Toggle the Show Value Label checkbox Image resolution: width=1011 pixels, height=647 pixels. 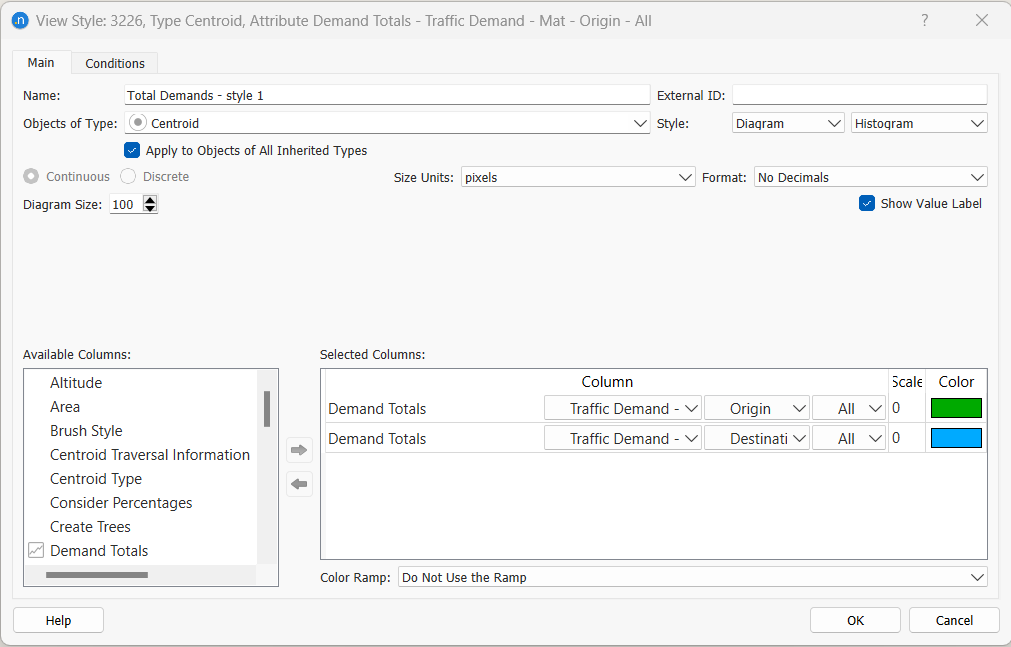(867, 203)
